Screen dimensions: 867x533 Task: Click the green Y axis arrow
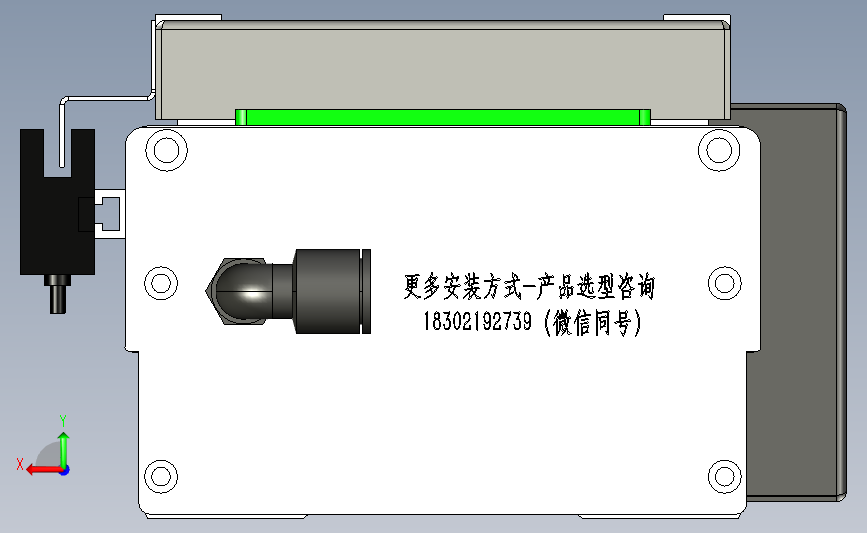click(x=64, y=449)
